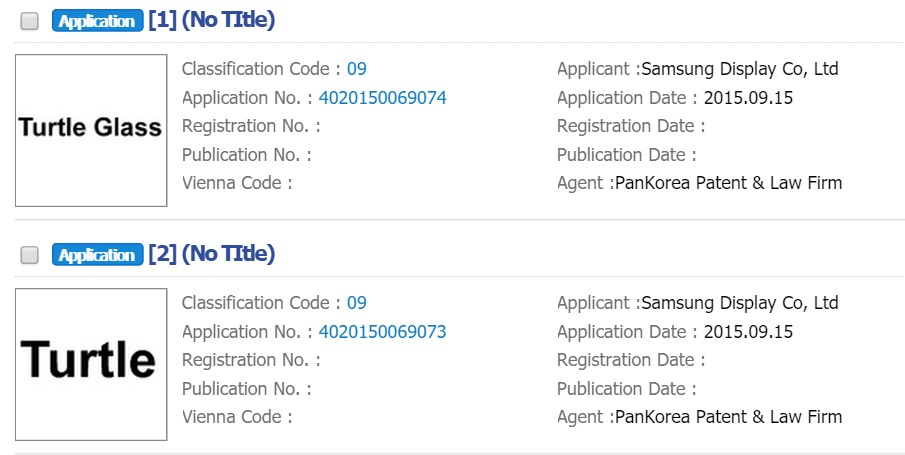Click the second result's application date 2015.09.15
Image resolution: width=905 pixels, height=455 pixels.
(x=748, y=332)
